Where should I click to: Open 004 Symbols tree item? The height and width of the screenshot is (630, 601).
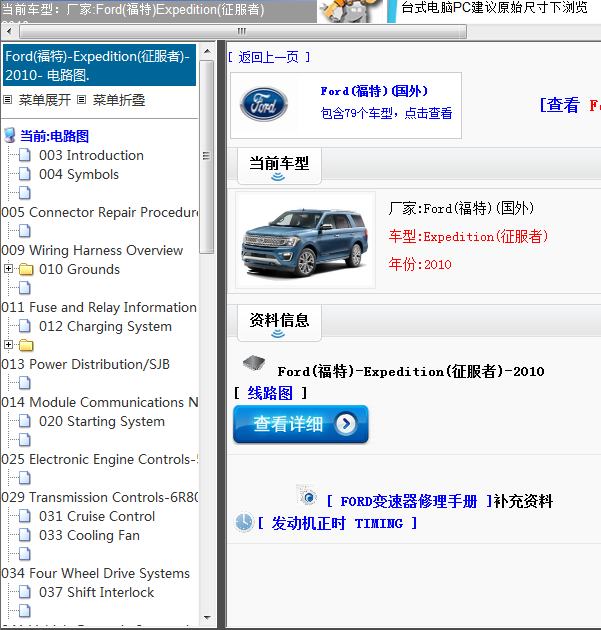coord(79,174)
